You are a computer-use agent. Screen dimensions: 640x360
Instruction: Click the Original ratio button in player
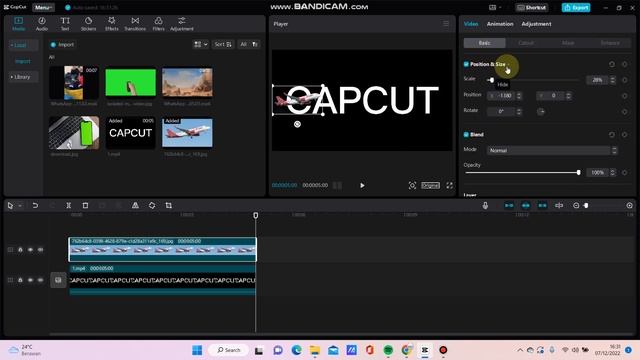pyautogui.click(x=431, y=185)
